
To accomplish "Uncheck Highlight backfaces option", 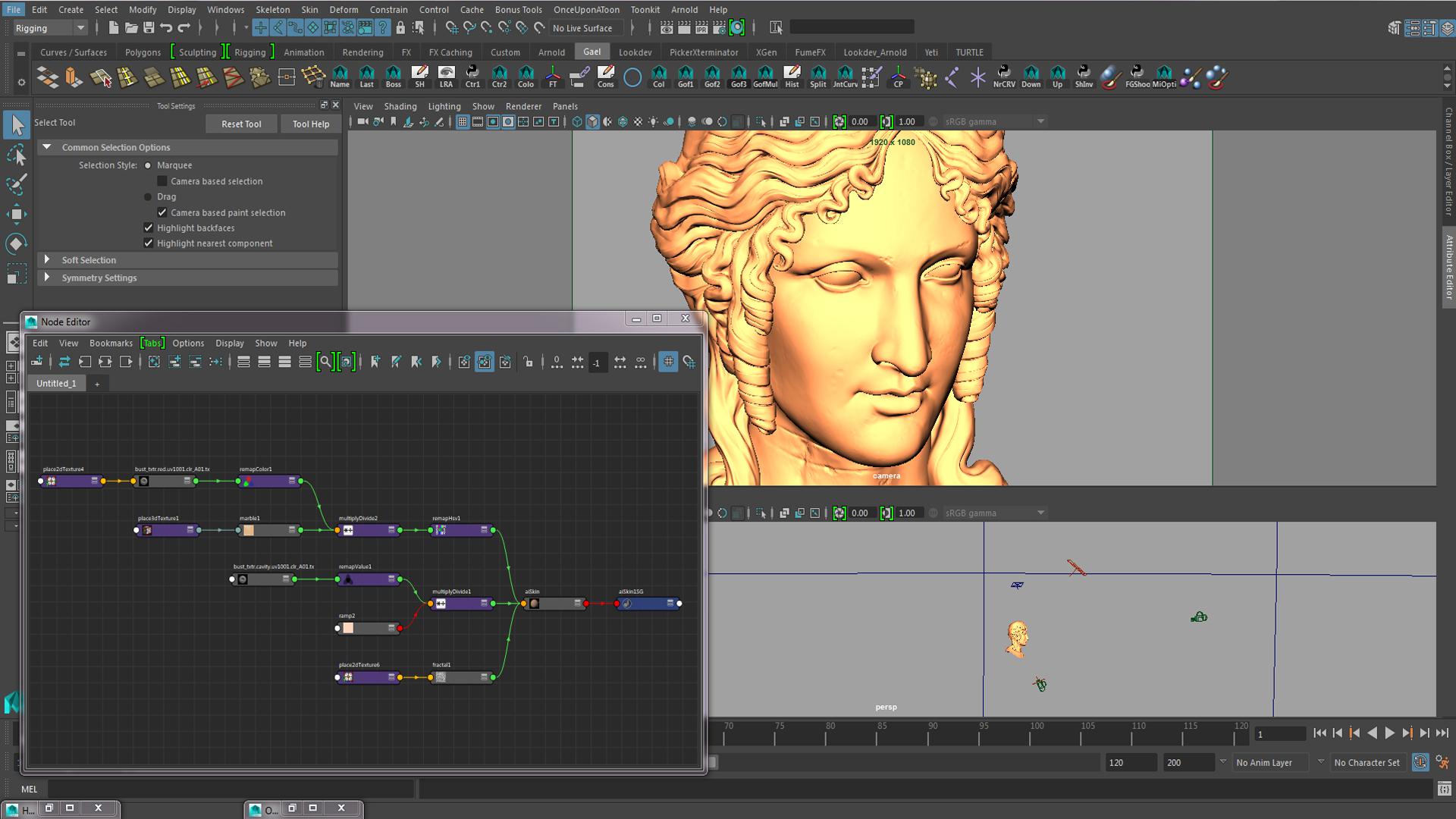I will (x=149, y=227).
